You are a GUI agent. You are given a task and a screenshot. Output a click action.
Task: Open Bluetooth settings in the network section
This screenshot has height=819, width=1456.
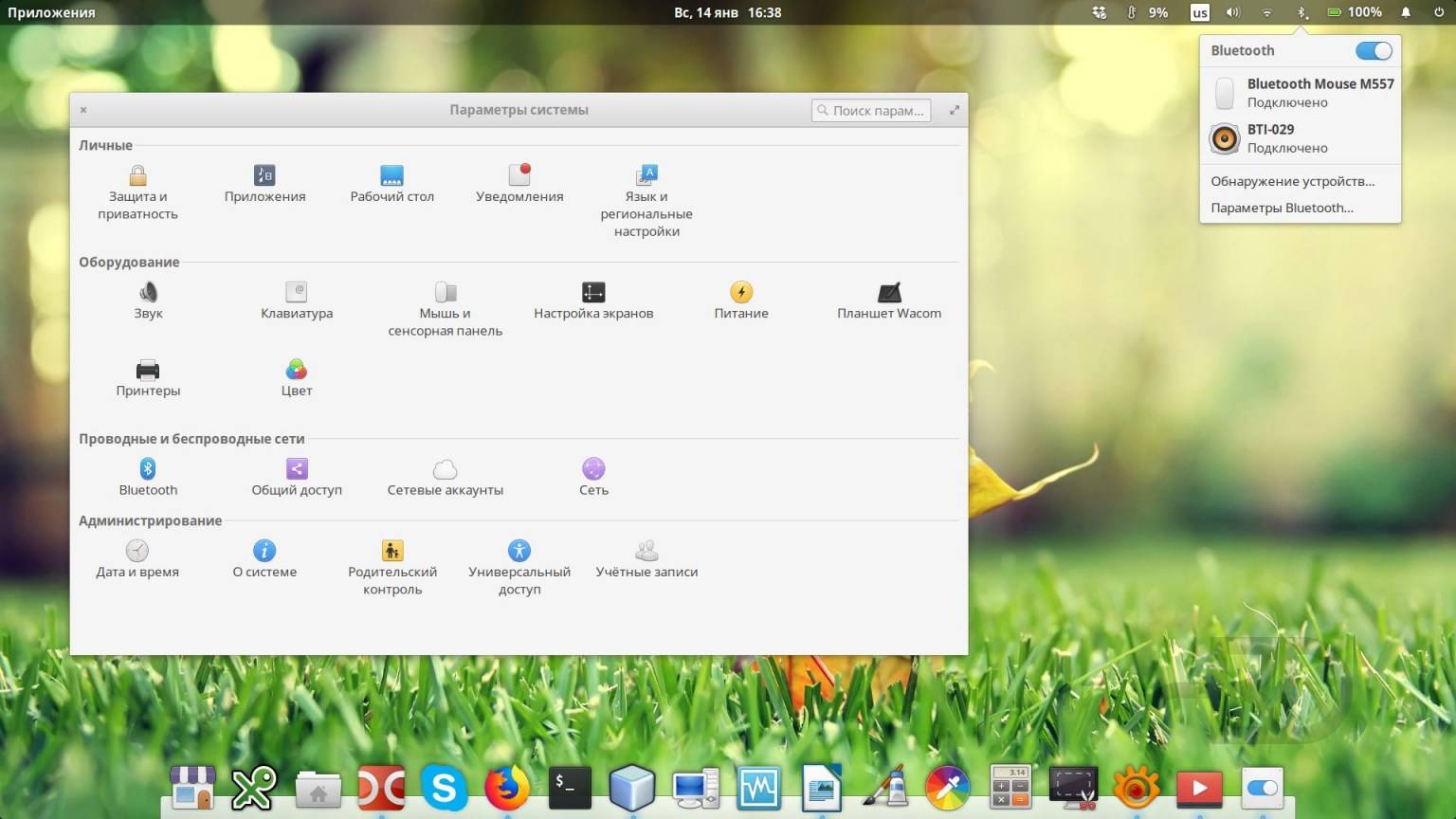148,477
